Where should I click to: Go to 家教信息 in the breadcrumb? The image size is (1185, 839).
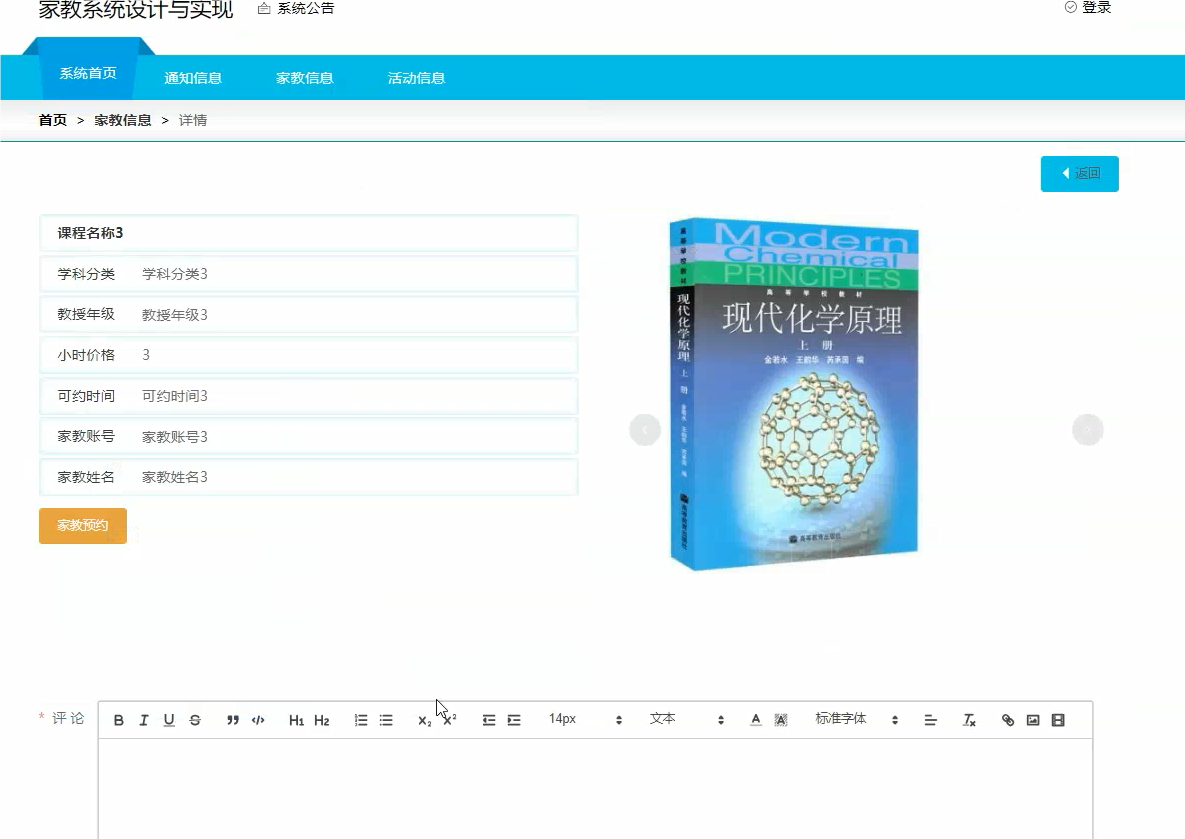(122, 120)
